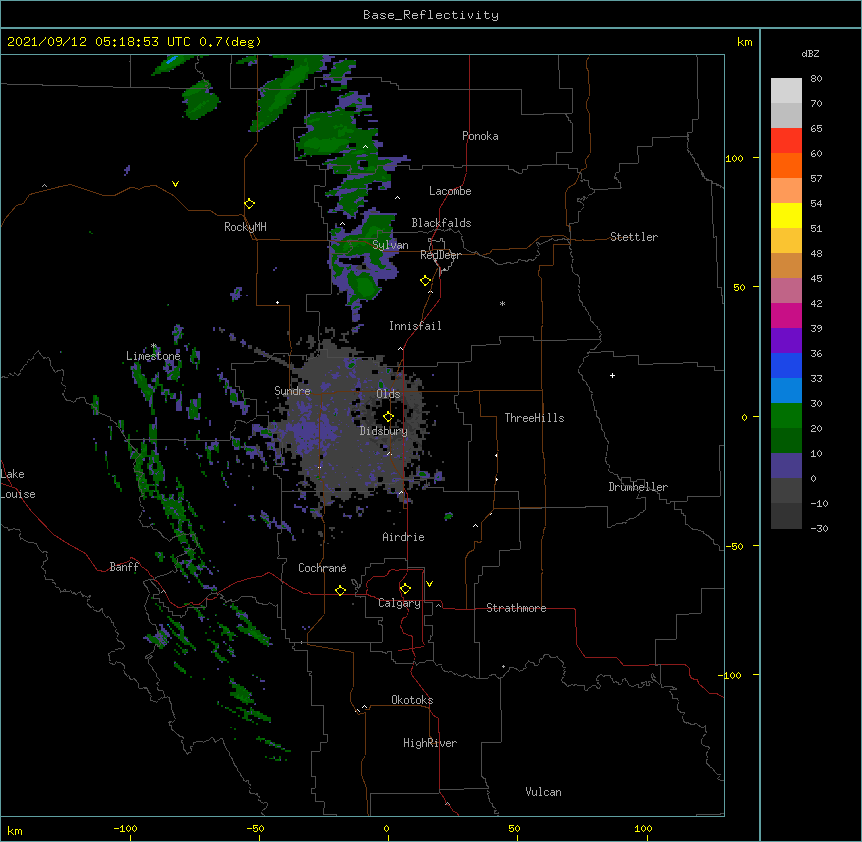The image size is (862, 842).
Task: Click the Sundre town label
Action: 292,391
